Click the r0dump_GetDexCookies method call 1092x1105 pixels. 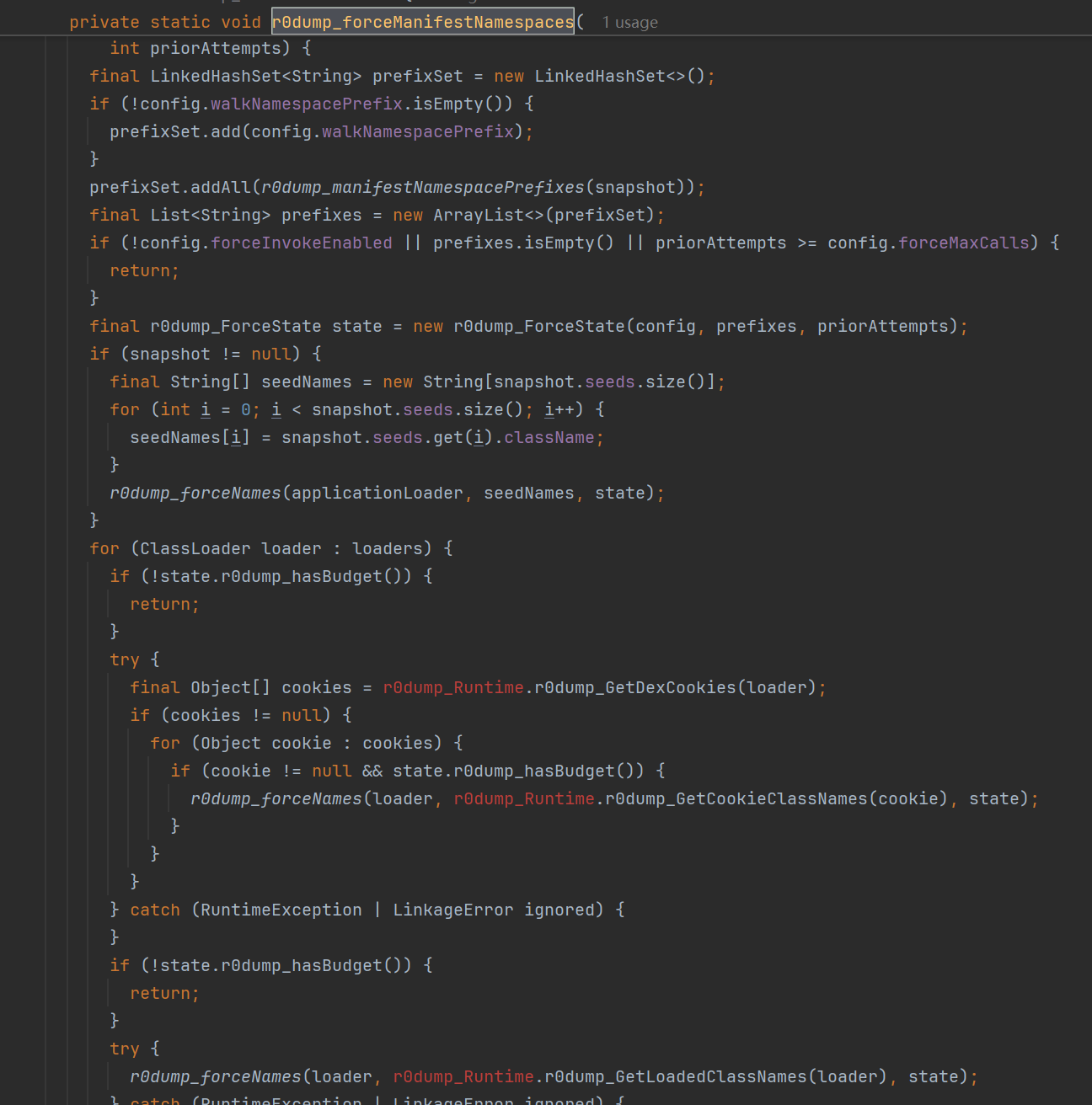(635, 688)
